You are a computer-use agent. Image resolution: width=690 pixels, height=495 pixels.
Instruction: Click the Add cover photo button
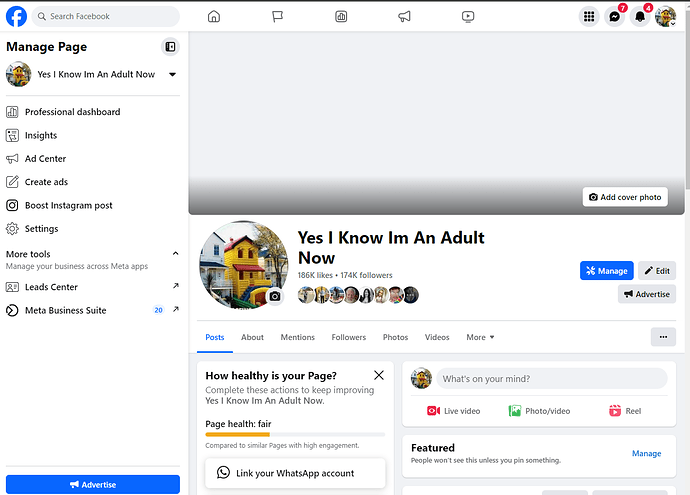click(625, 197)
